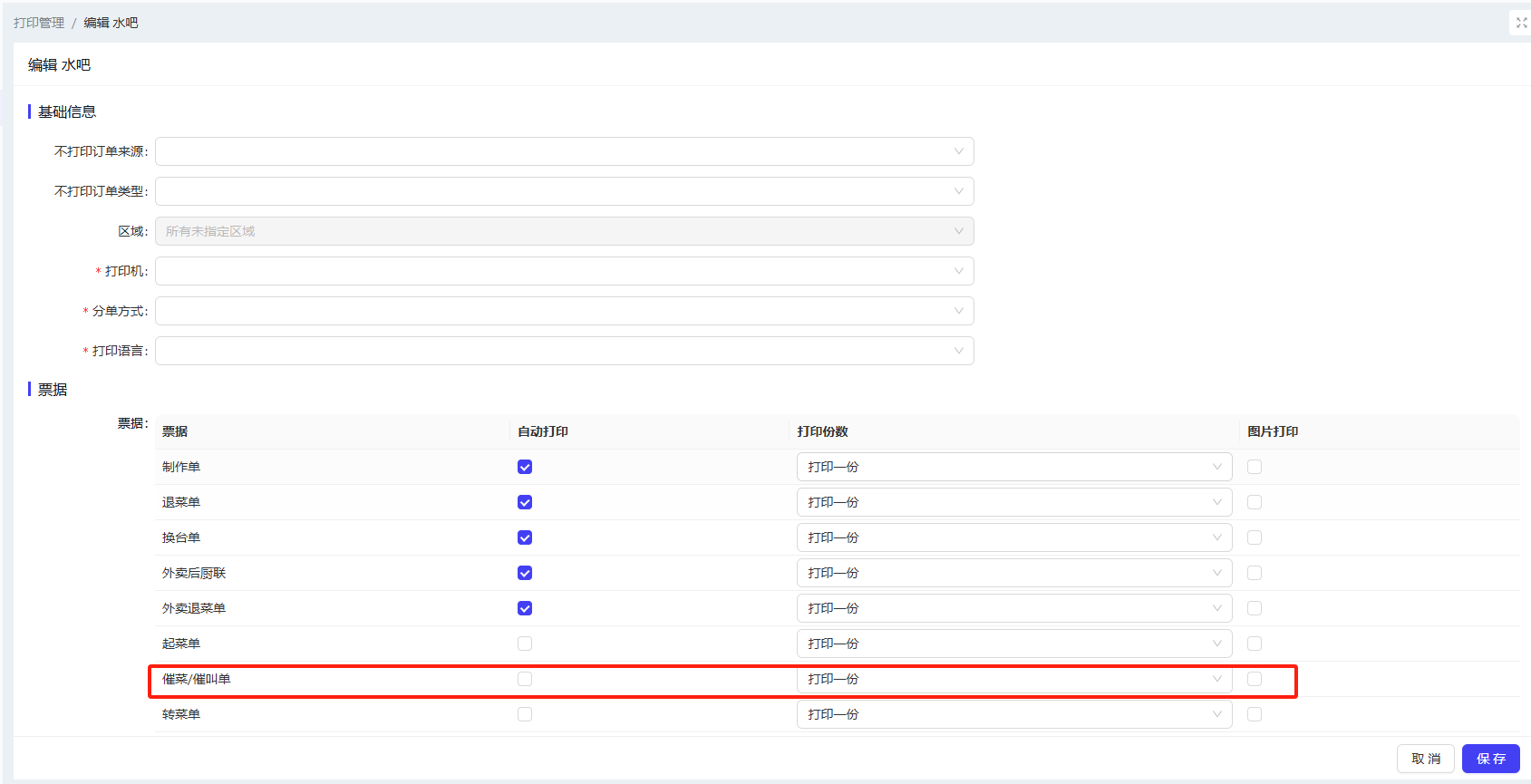Screen dimensions: 1531x784
Task: Open the 打印机 dropdown
Action: pyautogui.click(x=565, y=271)
